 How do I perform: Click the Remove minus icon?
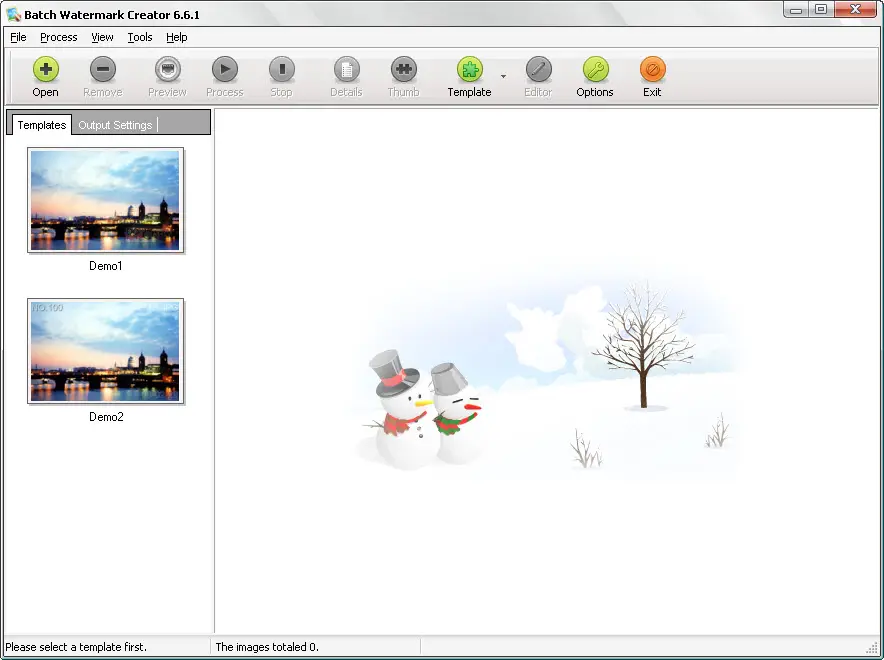(x=103, y=69)
